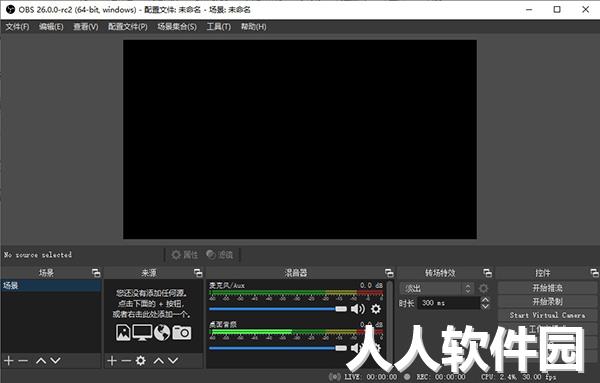
Task: Mute the 桌面音频 channel speaker
Action: click(x=357, y=347)
